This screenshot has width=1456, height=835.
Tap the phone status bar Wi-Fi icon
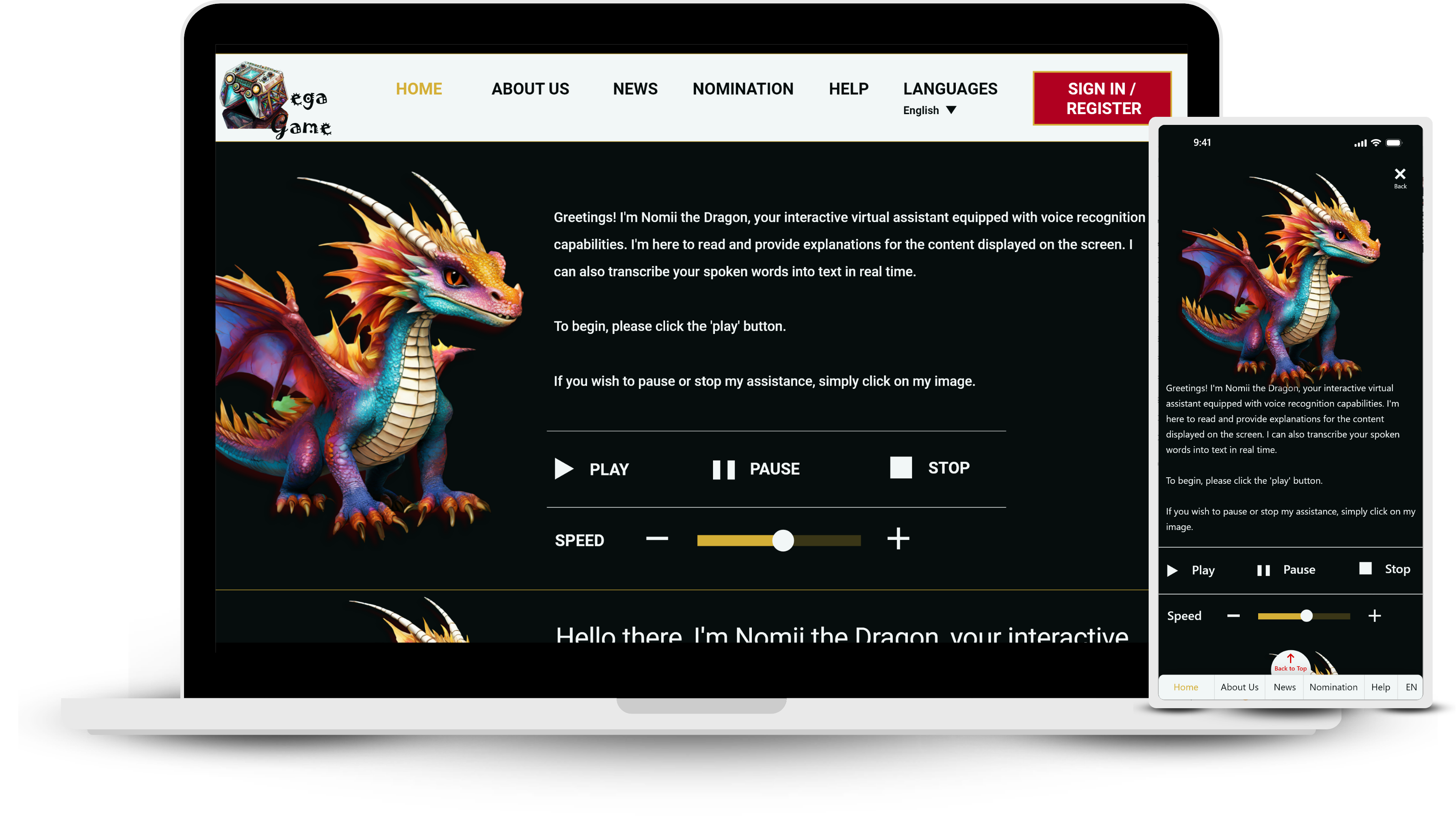point(1376,143)
